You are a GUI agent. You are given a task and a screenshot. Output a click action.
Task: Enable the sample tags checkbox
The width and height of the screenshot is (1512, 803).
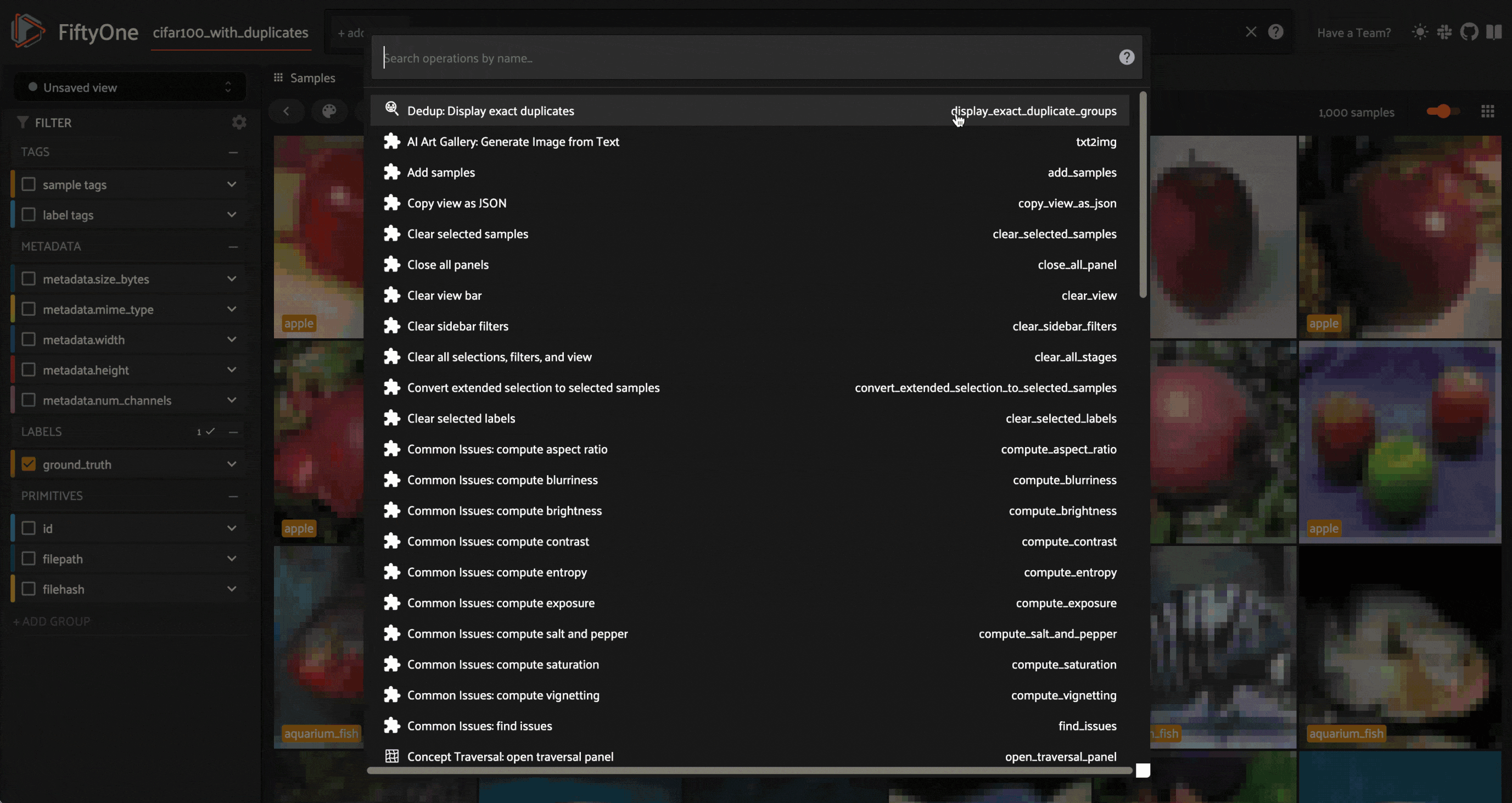tap(28, 185)
